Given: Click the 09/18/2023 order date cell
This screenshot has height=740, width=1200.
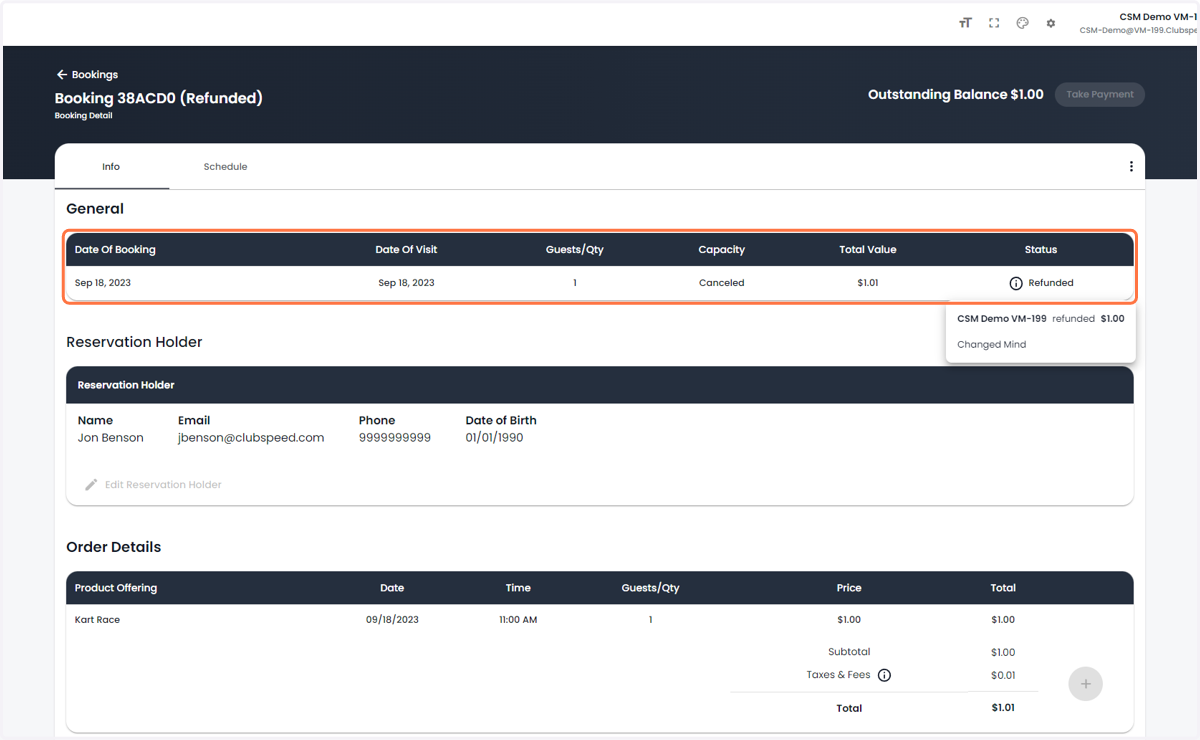Looking at the screenshot, I should [392, 620].
